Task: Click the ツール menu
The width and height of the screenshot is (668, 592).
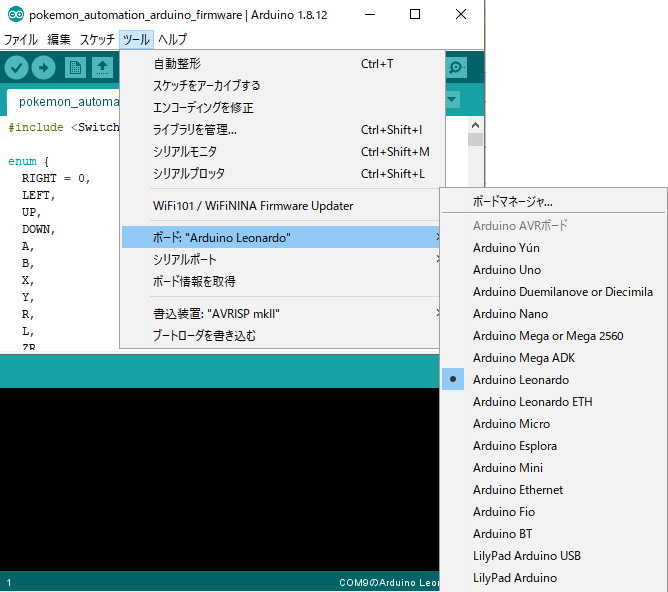Action: coord(136,40)
